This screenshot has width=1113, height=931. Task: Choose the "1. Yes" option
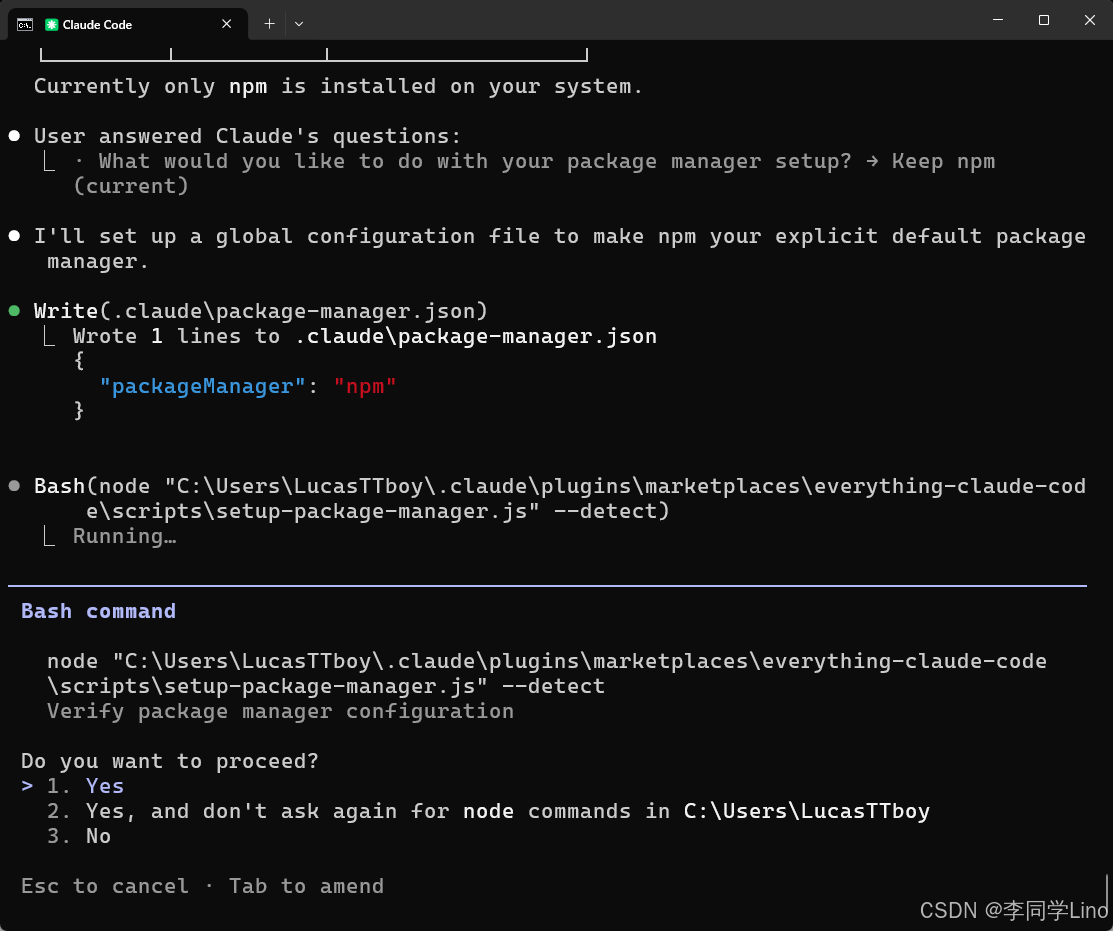point(104,786)
